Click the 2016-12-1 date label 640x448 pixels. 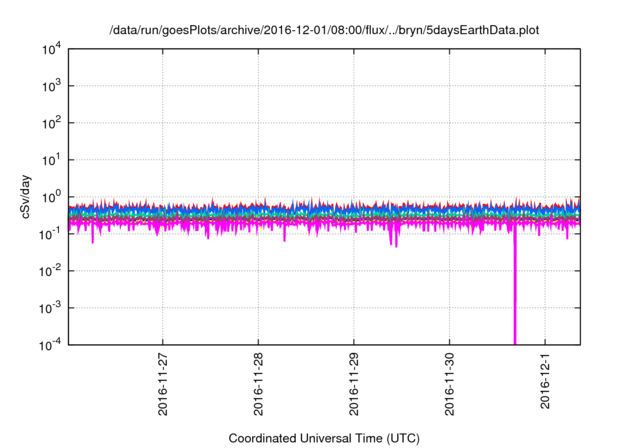[x=545, y=380]
